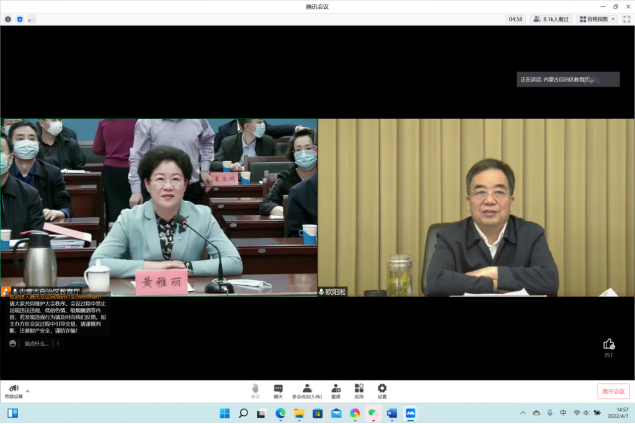Click the meeting info icon at top left
Image resolution: width=635 pixels, height=424 pixels.
click(x=8, y=19)
